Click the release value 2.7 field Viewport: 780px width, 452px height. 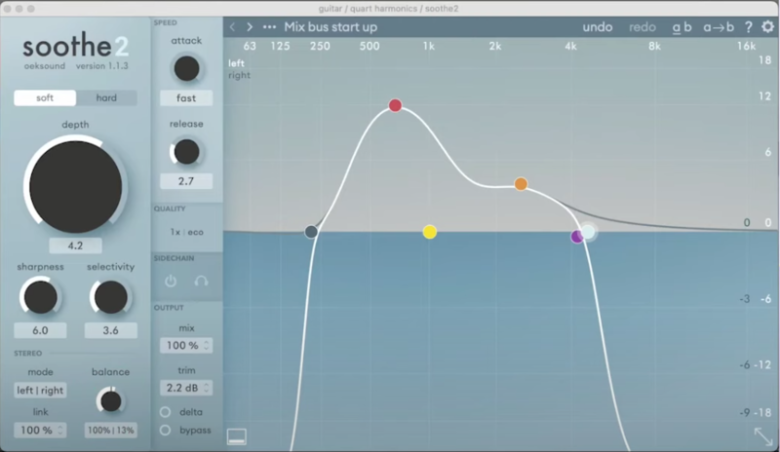coord(186,181)
